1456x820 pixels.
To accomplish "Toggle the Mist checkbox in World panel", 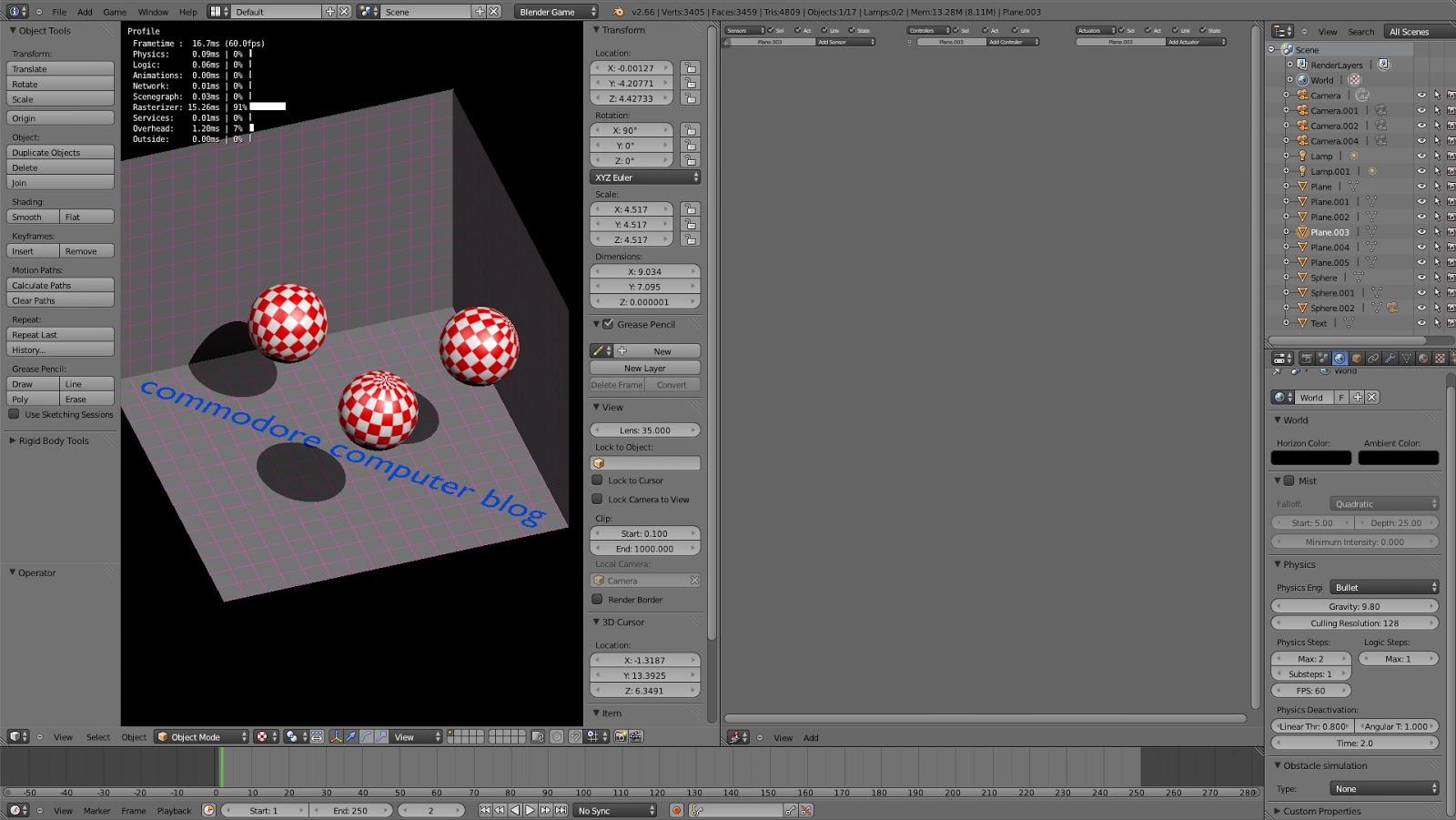I will 1289,481.
